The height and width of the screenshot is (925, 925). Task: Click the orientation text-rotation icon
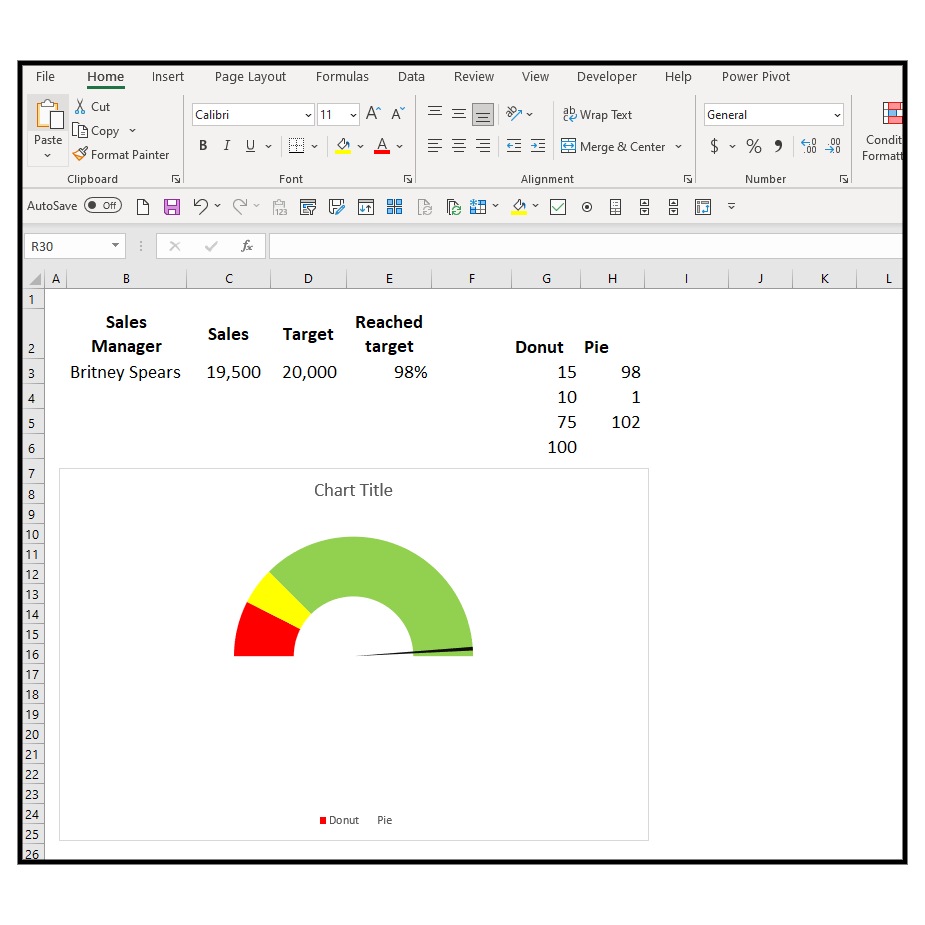[x=514, y=113]
